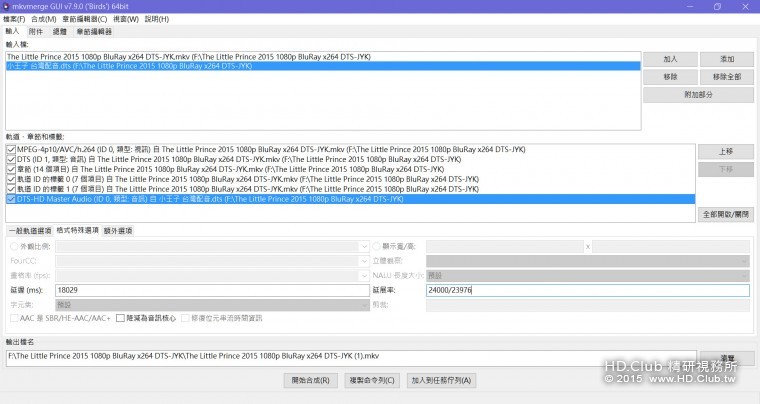Switch to the 總體 tab
Viewport: 760px width, 404px height.
point(59,31)
